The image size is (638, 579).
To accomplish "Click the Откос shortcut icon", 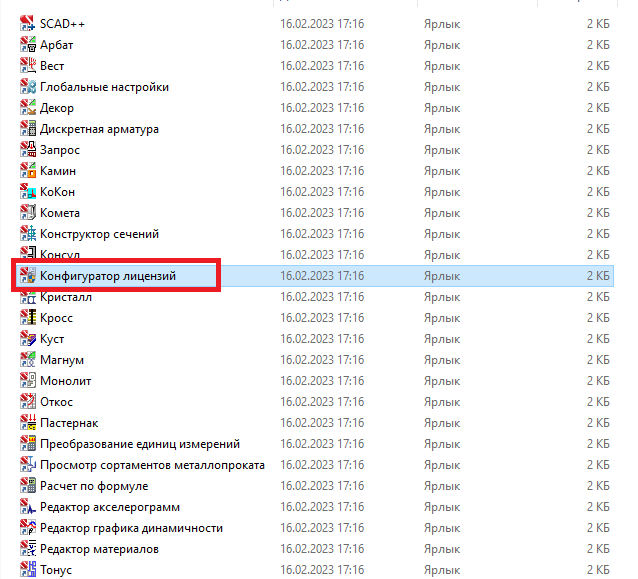I will [28, 402].
